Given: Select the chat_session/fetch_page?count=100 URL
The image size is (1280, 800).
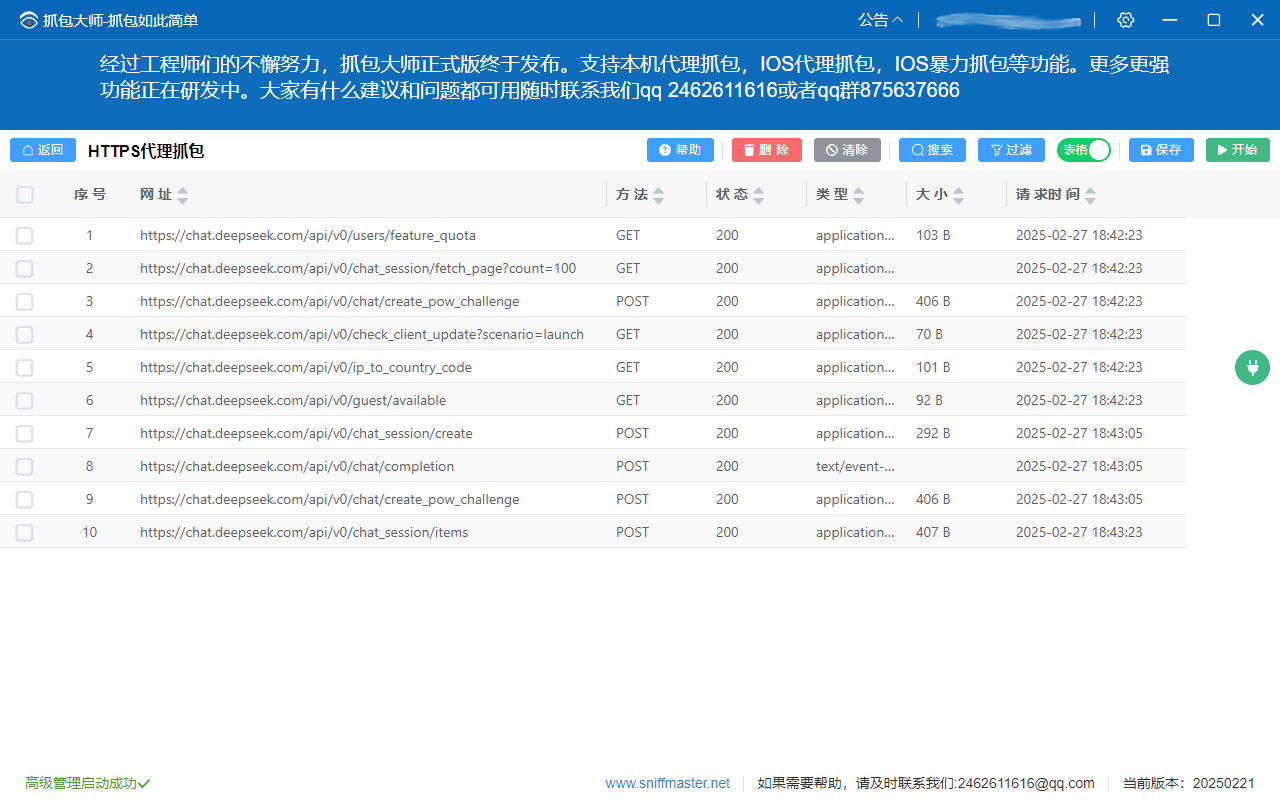Looking at the screenshot, I should [x=358, y=269].
